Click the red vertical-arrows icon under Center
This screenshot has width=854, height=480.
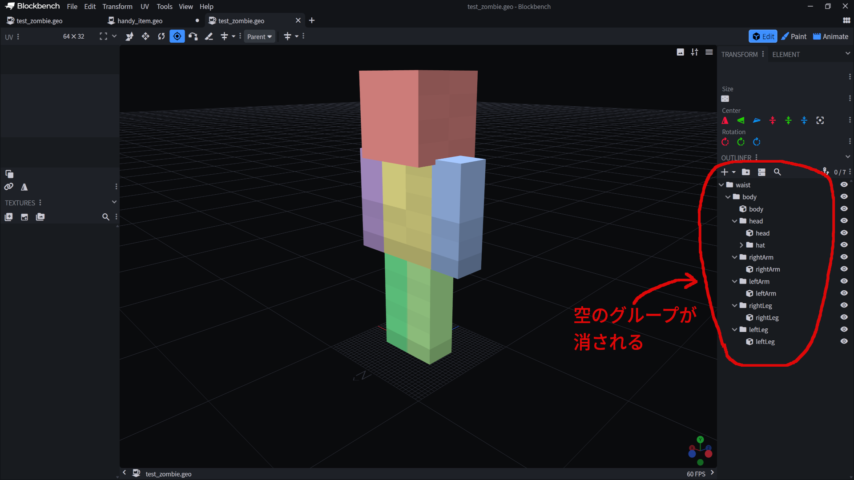pos(772,120)
